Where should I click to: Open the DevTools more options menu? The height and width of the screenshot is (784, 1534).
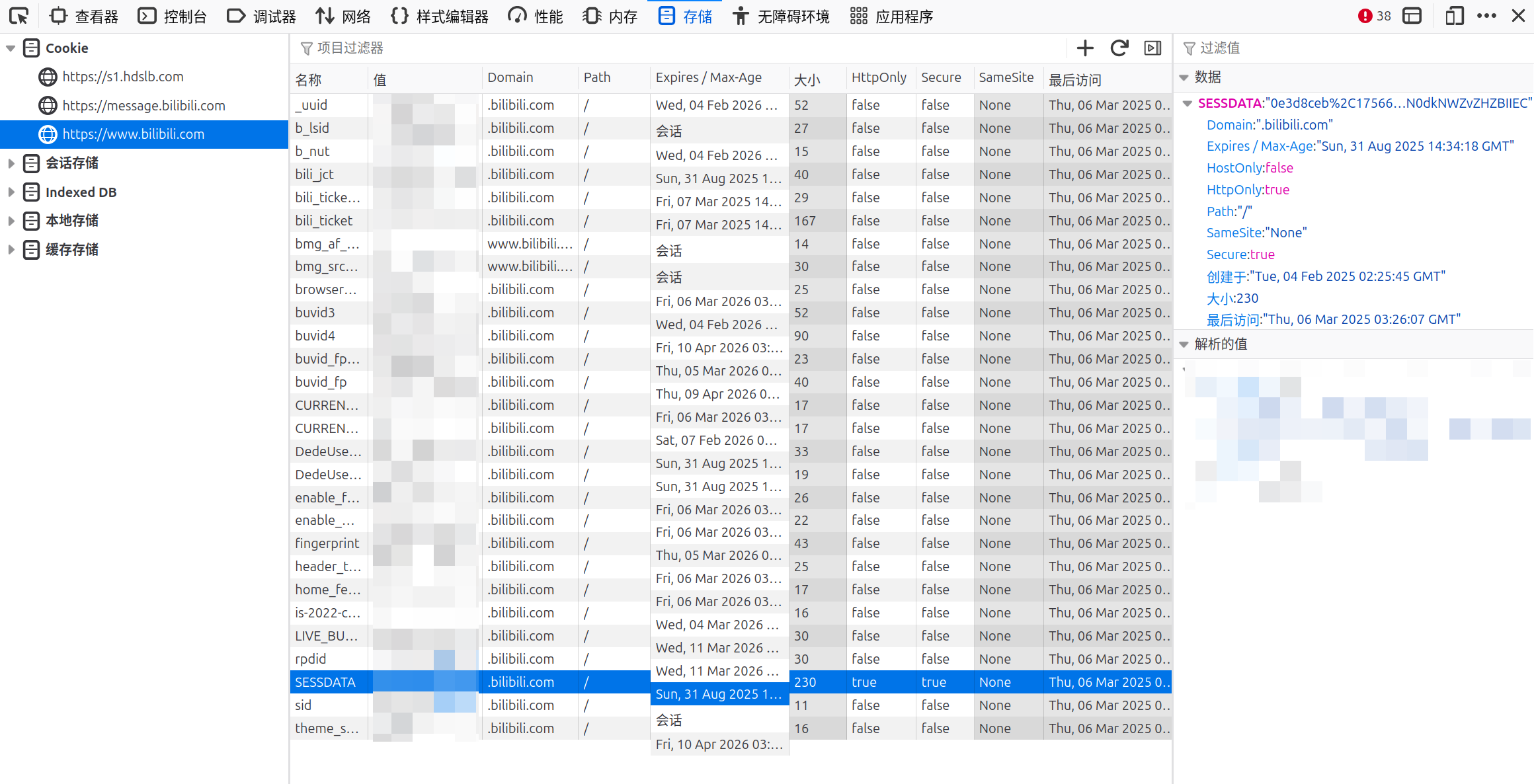1486,16
